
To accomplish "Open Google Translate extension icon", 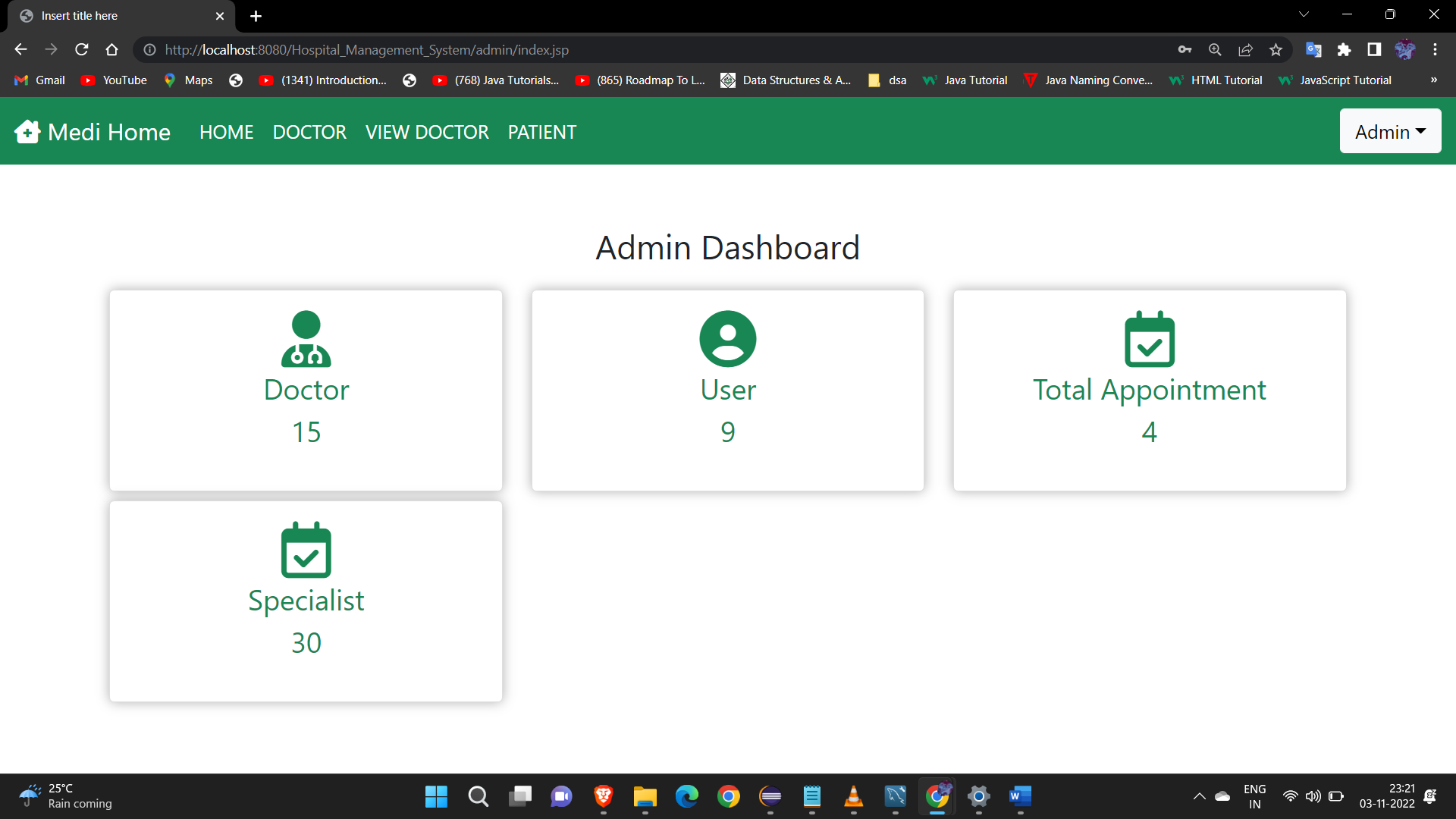I will pos(1314,49).
